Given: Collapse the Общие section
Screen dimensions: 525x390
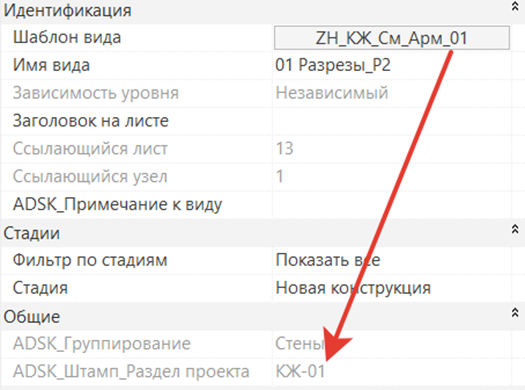Looking at the screenshot, I should coord(515,313).
